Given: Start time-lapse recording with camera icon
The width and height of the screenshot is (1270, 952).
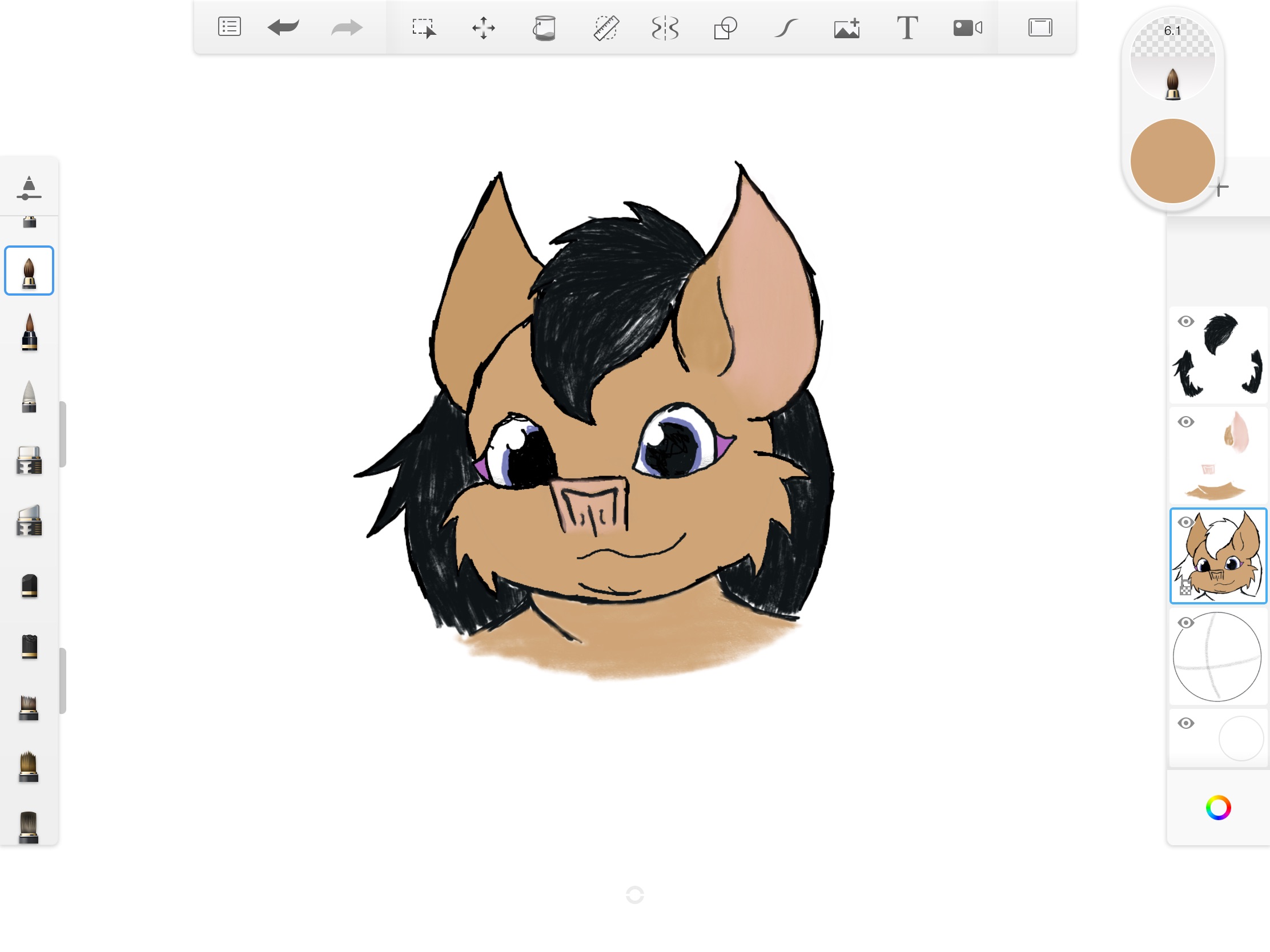Looking at the screenshot, I should (x=967, y=27).
